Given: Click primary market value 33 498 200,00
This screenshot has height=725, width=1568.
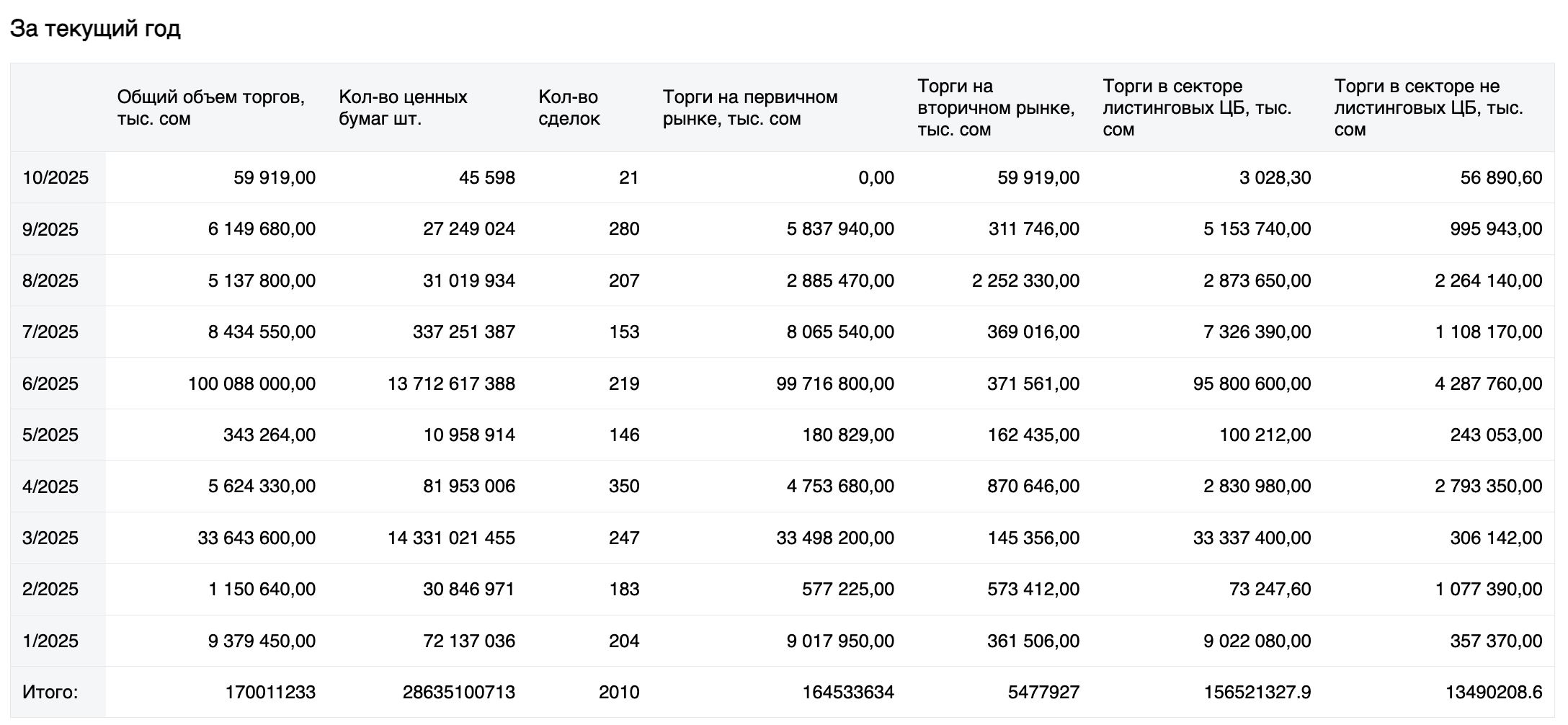Looking at the screenshot, I should (x=834, y=538).
